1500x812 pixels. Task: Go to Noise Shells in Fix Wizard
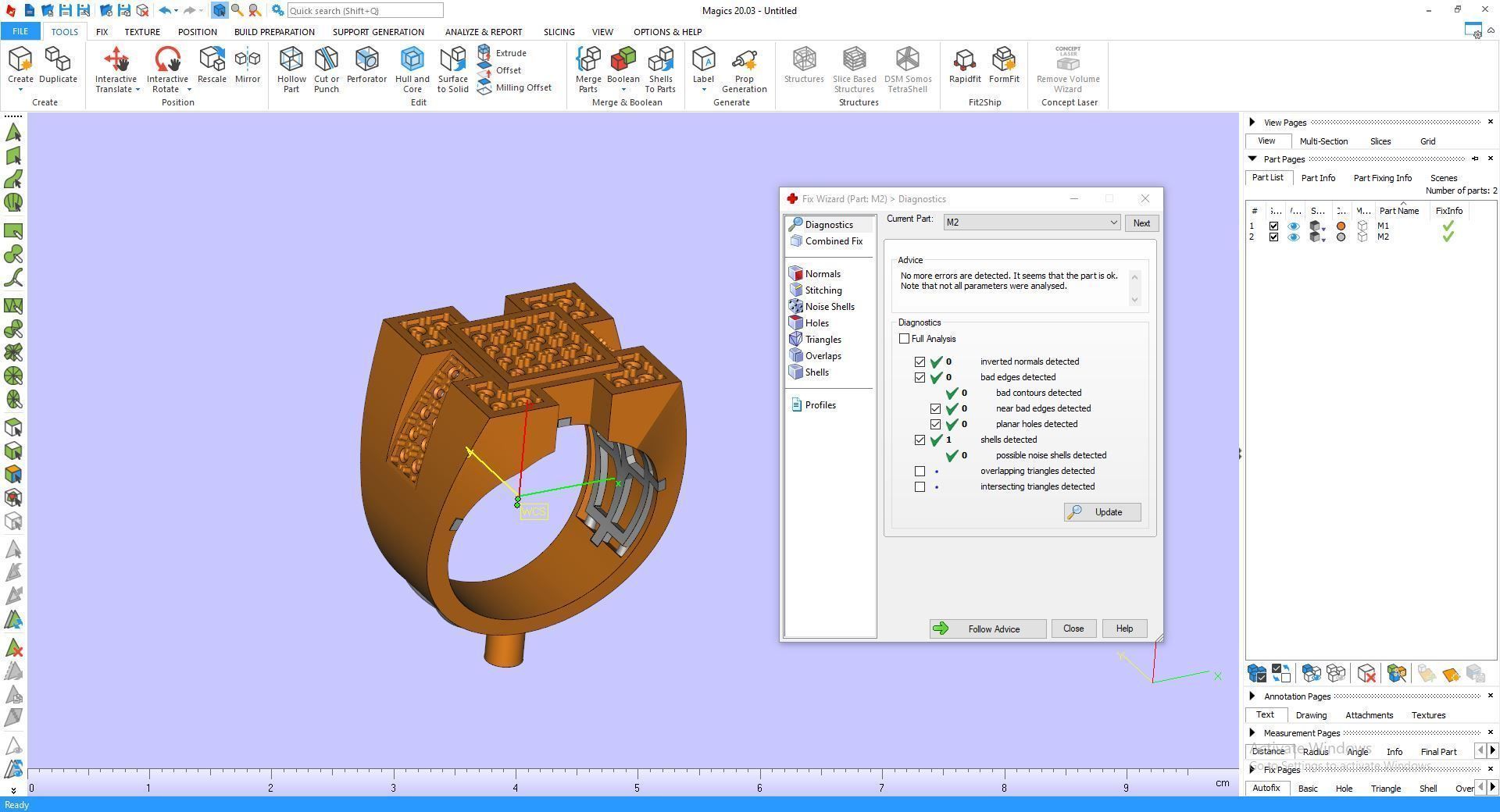pos(822,307)
